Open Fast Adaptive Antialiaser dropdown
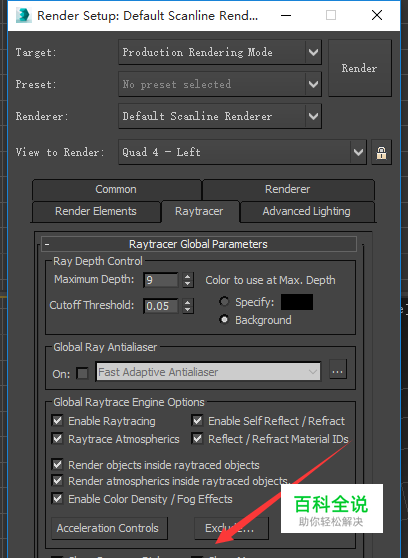This screenshot has width=408, height=558. coord(208,372)
